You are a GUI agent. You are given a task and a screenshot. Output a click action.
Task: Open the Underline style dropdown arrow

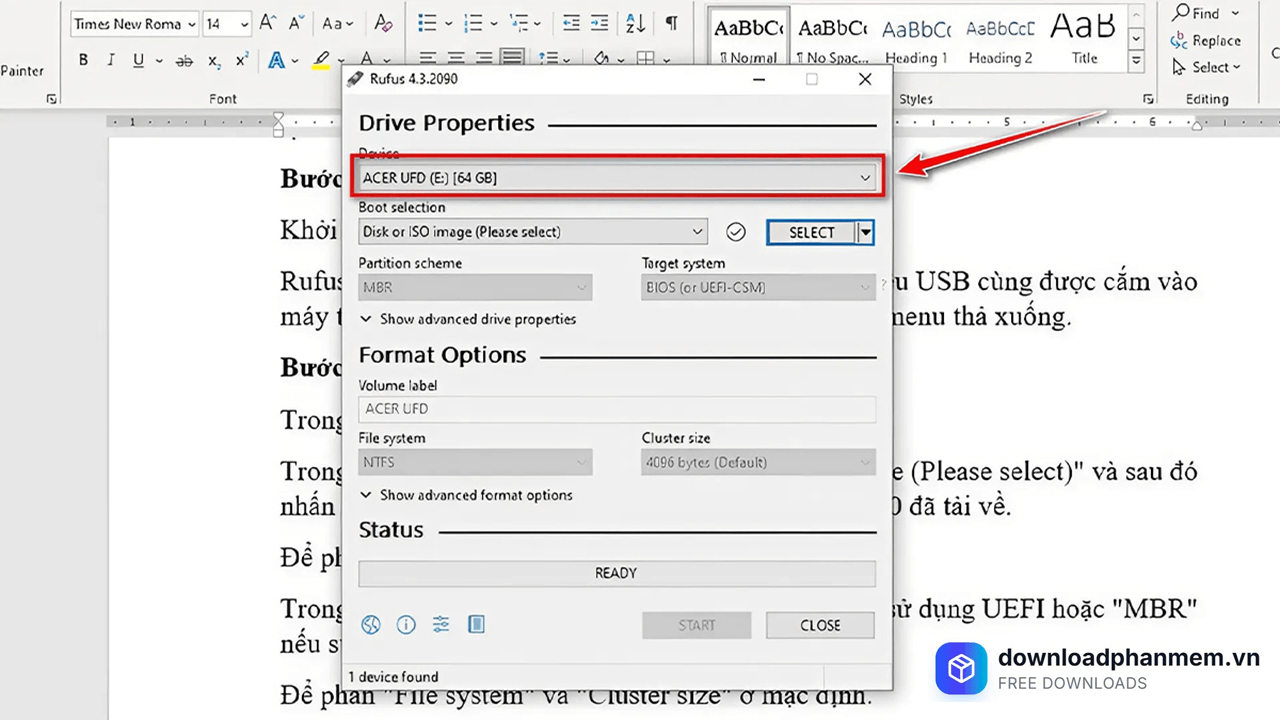(x=158, y=61)
